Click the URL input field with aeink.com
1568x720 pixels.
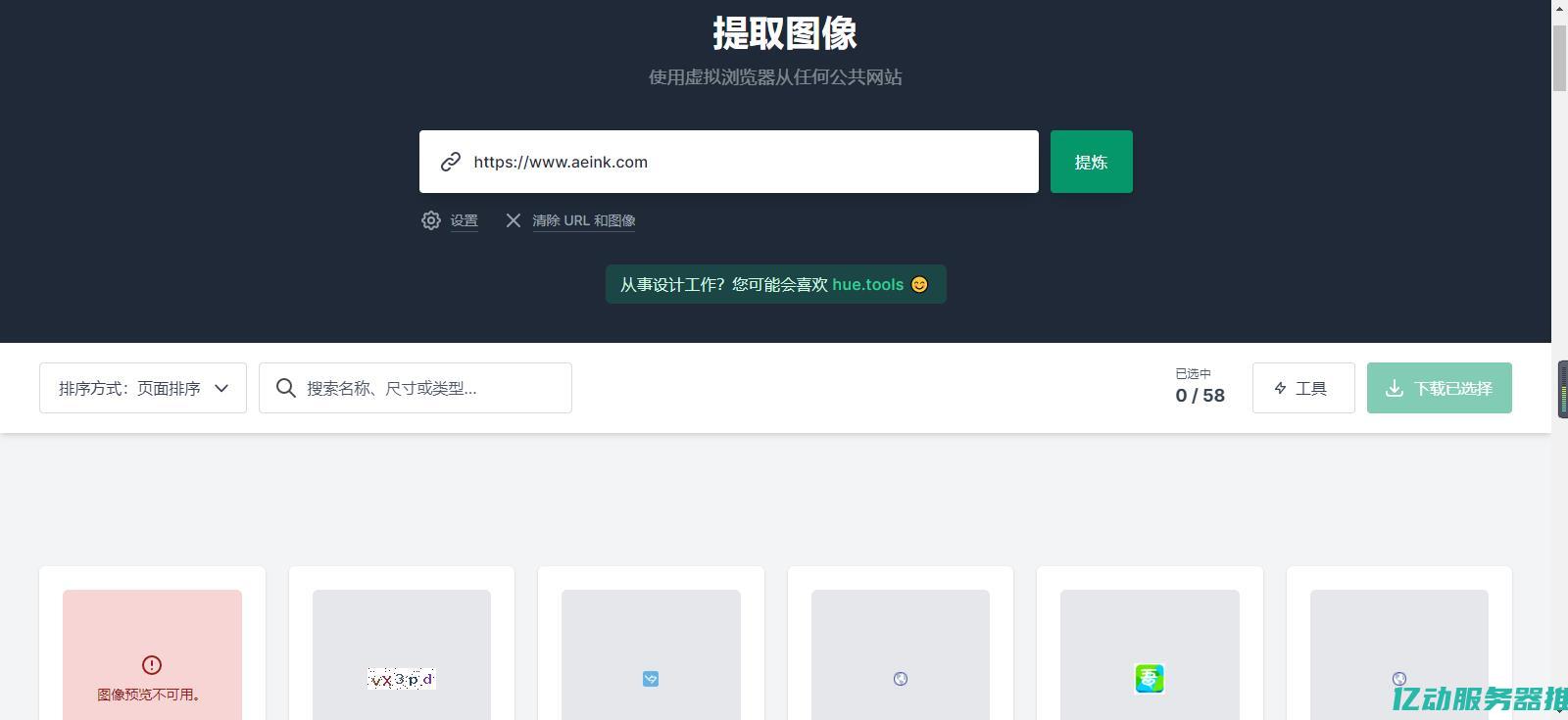[729, 162]
